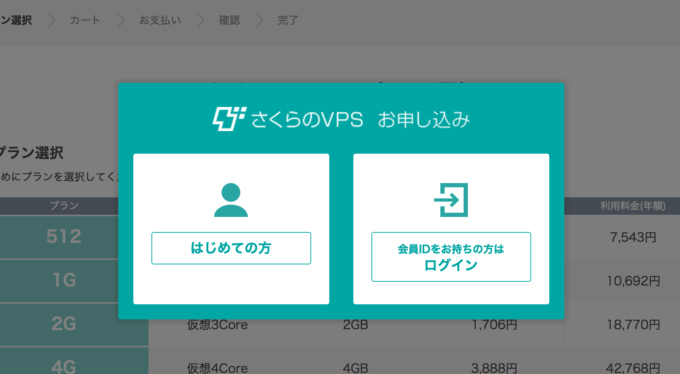
Task: Click the 利用料金(年額) column header
Action: 633,206
